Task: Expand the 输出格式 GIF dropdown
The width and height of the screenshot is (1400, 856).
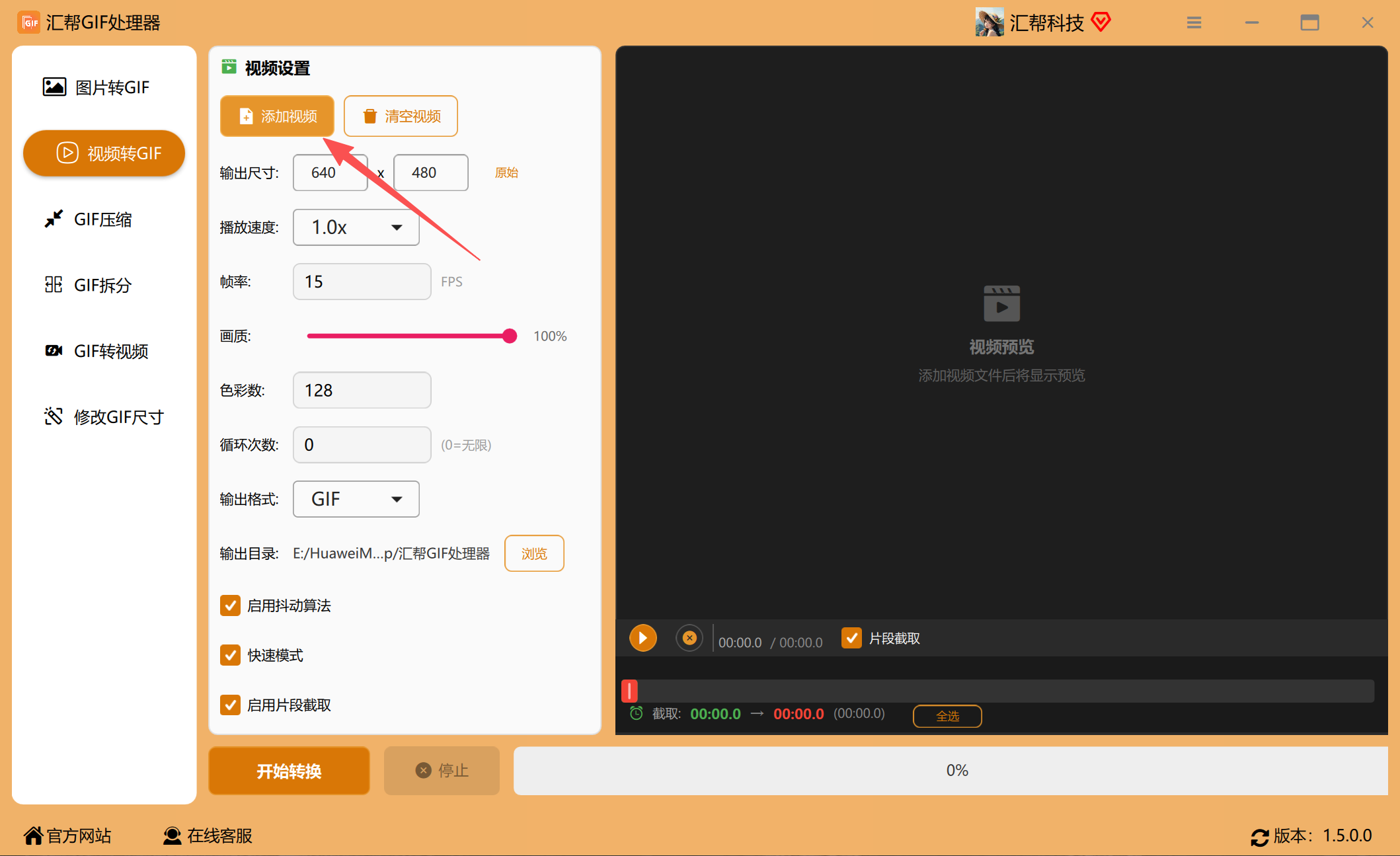Action: coord(356,499)
